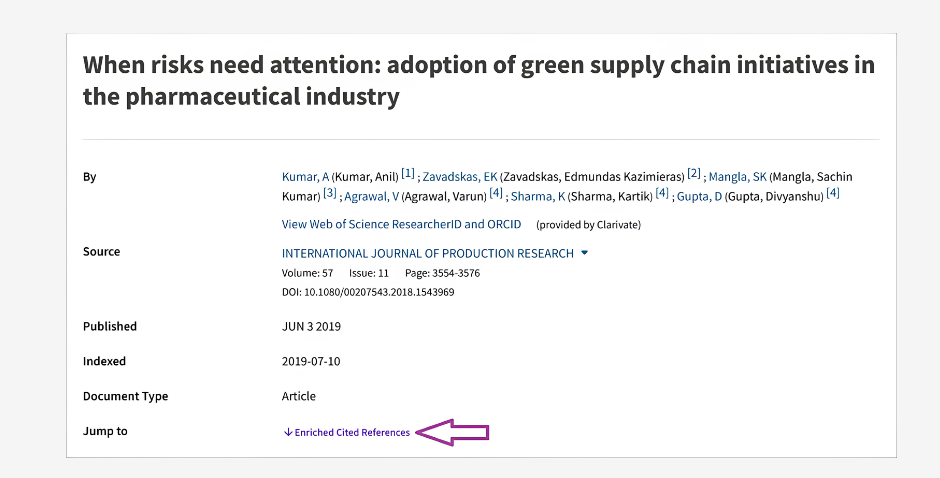940x478 pixels.
Task: Open author link Agrawal, V
Action: [x=372, y=197]
